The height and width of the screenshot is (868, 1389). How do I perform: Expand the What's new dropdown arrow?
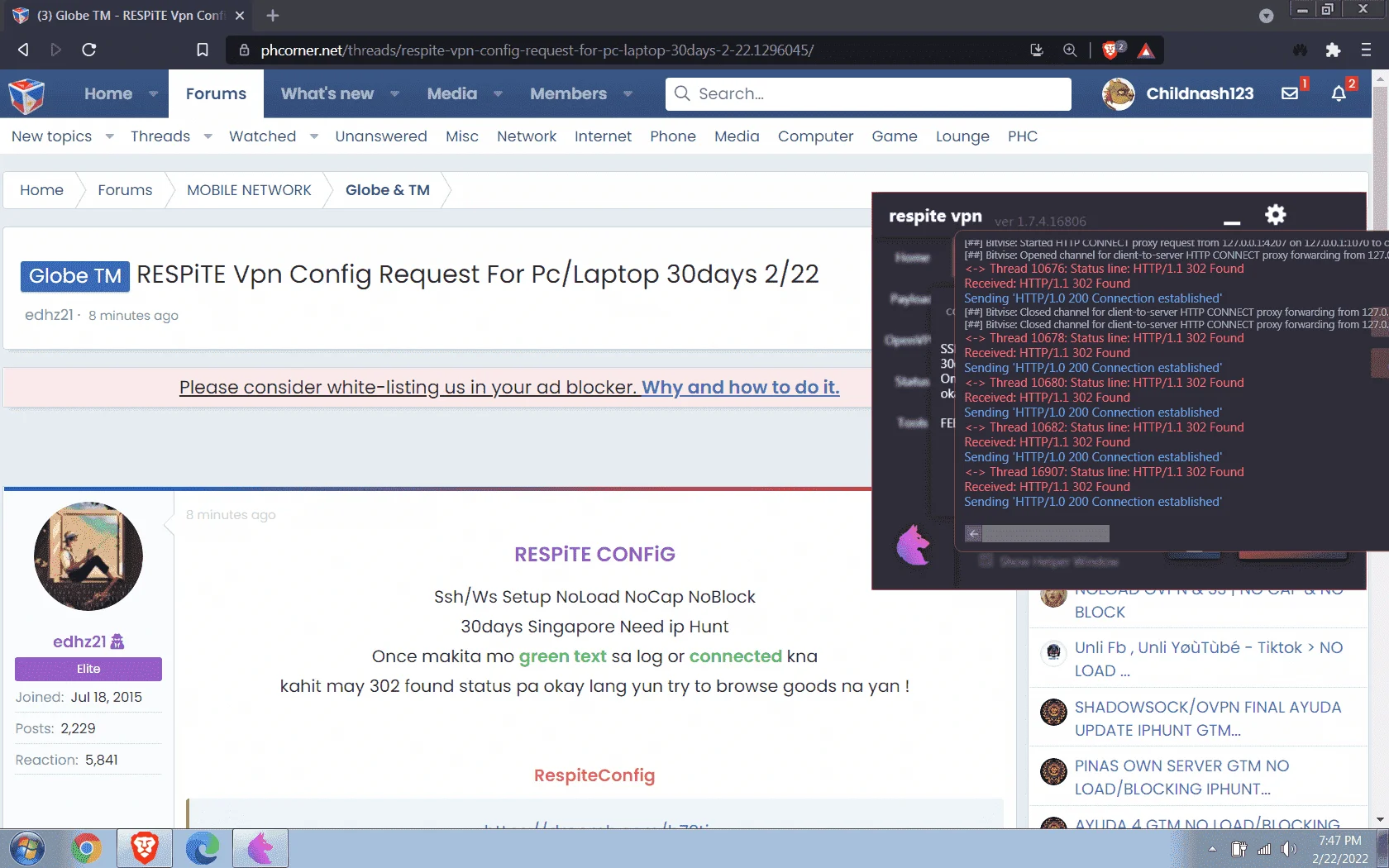pos(394,93)
